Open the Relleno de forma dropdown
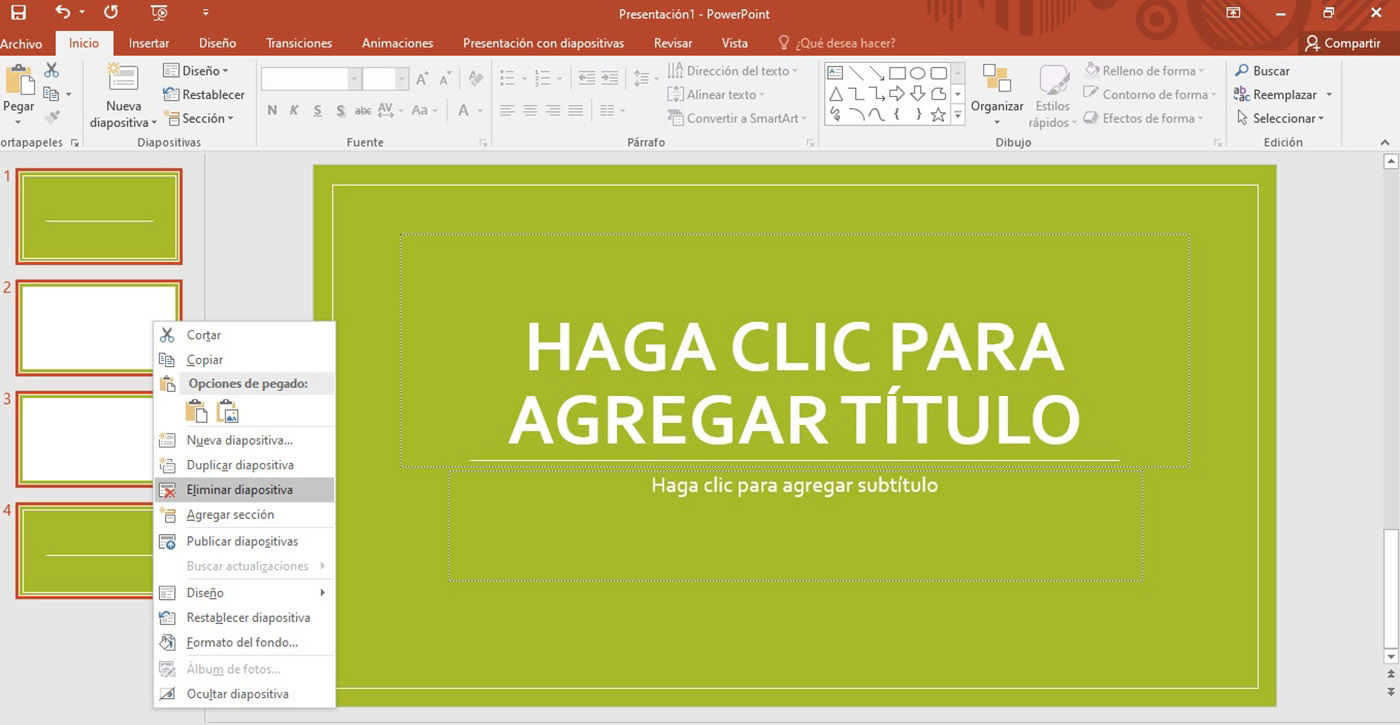 pos(1143,71)
